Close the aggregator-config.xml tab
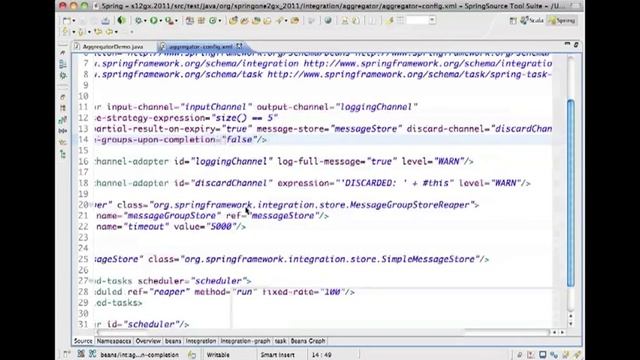This screenshot has width=640, height=360. point(239,46)
